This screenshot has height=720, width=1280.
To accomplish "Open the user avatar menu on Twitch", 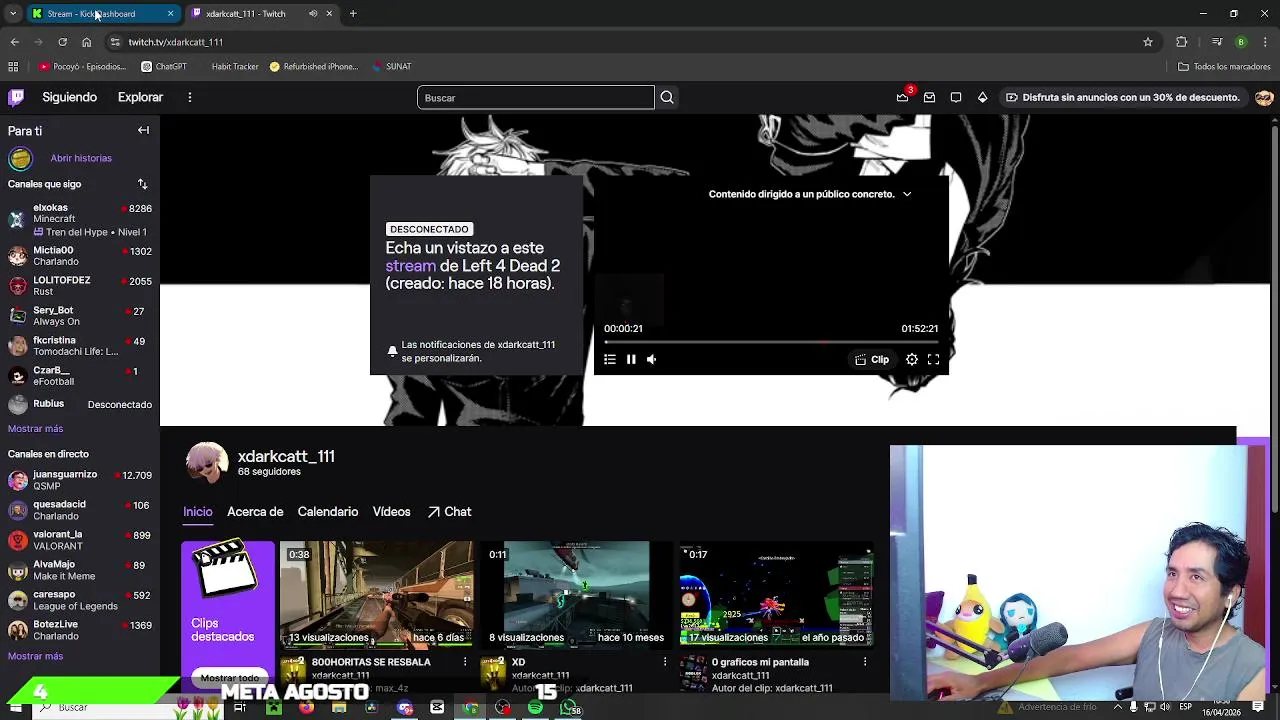I will 1264,97.
